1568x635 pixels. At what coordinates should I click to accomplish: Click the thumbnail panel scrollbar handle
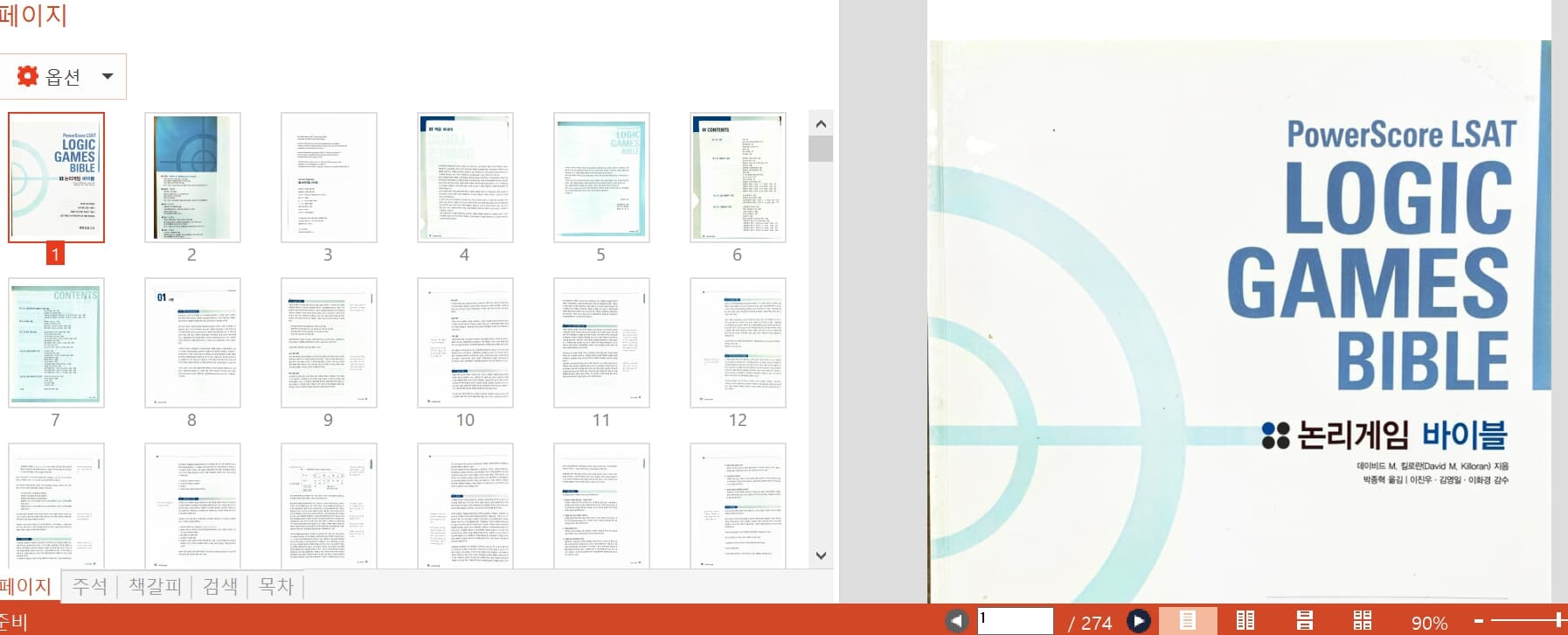[821, 149]
